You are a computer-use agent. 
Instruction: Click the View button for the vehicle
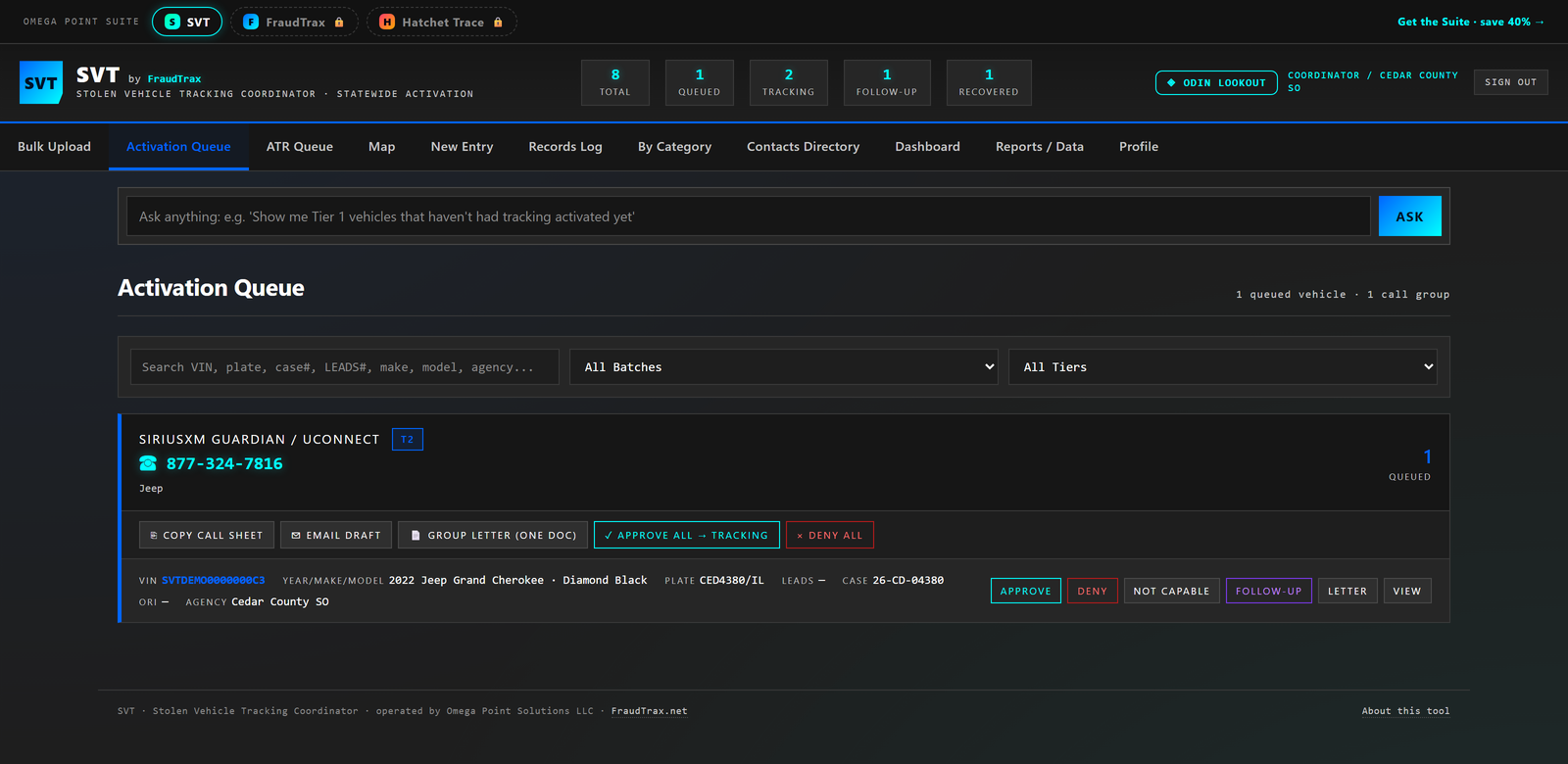tap(1407, 591)
